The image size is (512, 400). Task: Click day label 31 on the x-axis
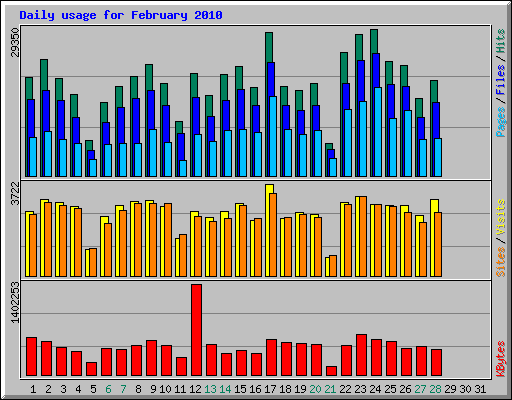(x=480, y=389)
